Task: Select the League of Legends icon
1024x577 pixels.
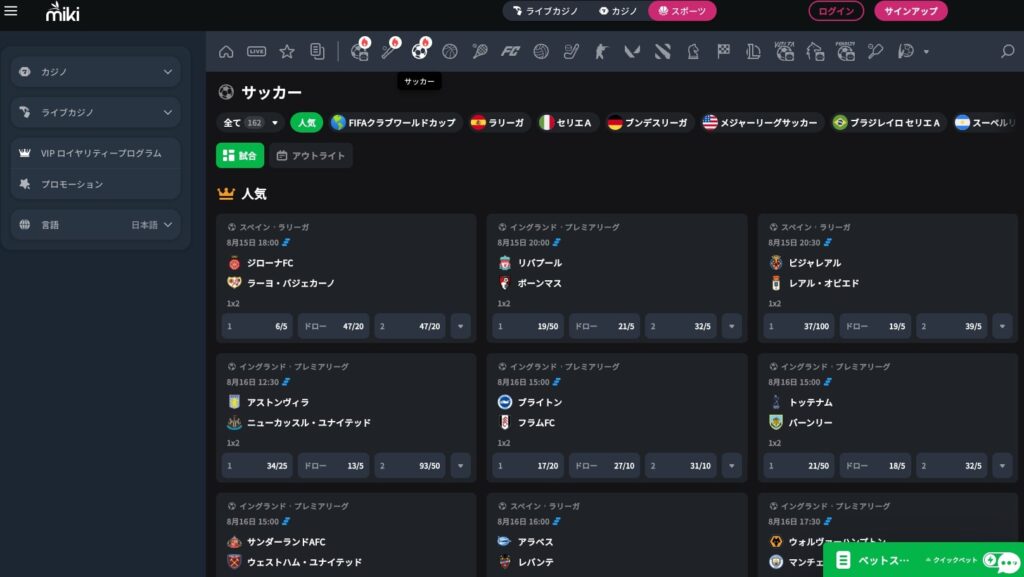Action: [x=754, y=51]
